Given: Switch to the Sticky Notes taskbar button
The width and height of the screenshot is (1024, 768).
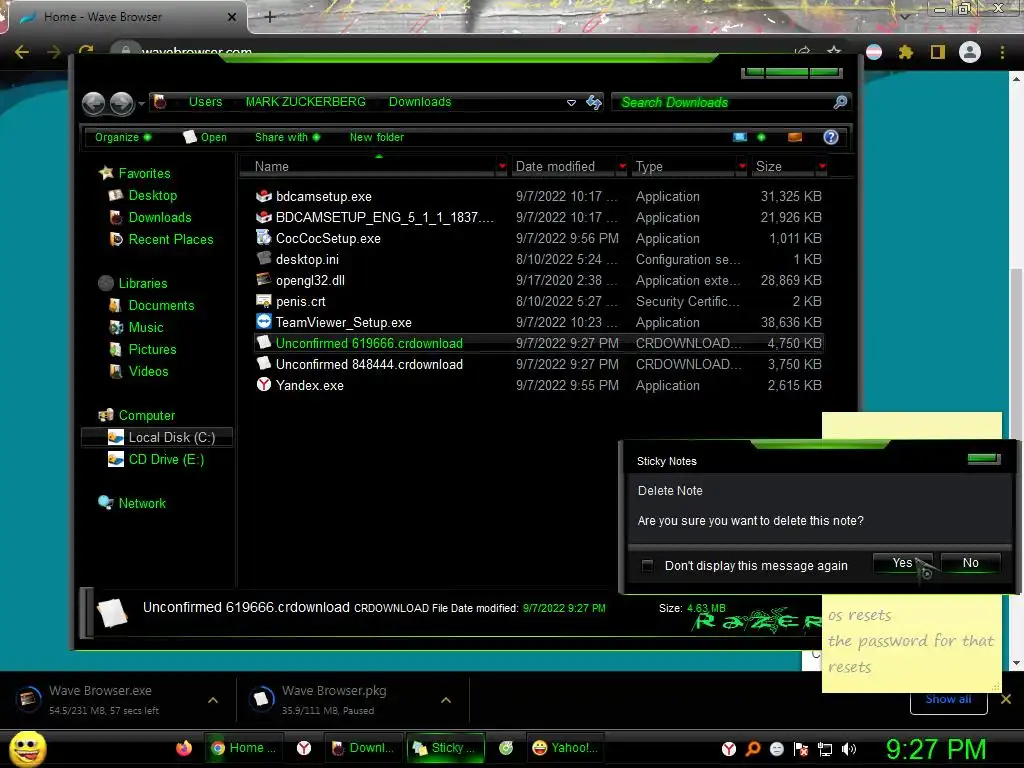Looking at the screenshot, I should click(446, 748).
